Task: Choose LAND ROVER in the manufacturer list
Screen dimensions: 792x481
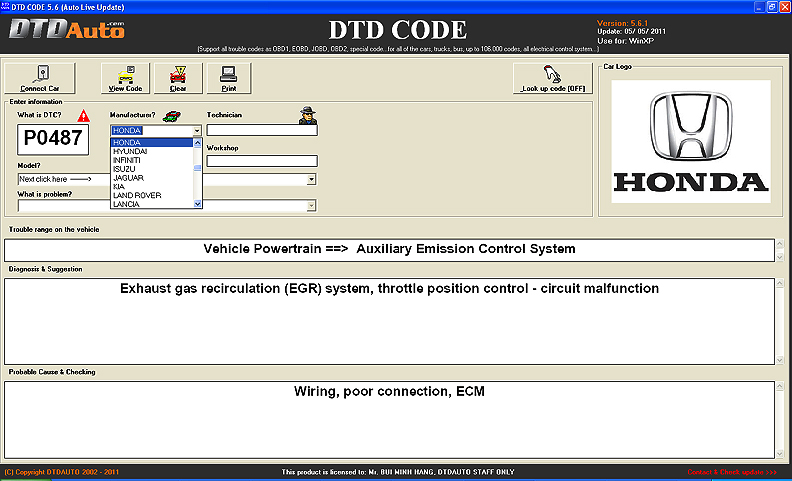Action: (152, 195)
